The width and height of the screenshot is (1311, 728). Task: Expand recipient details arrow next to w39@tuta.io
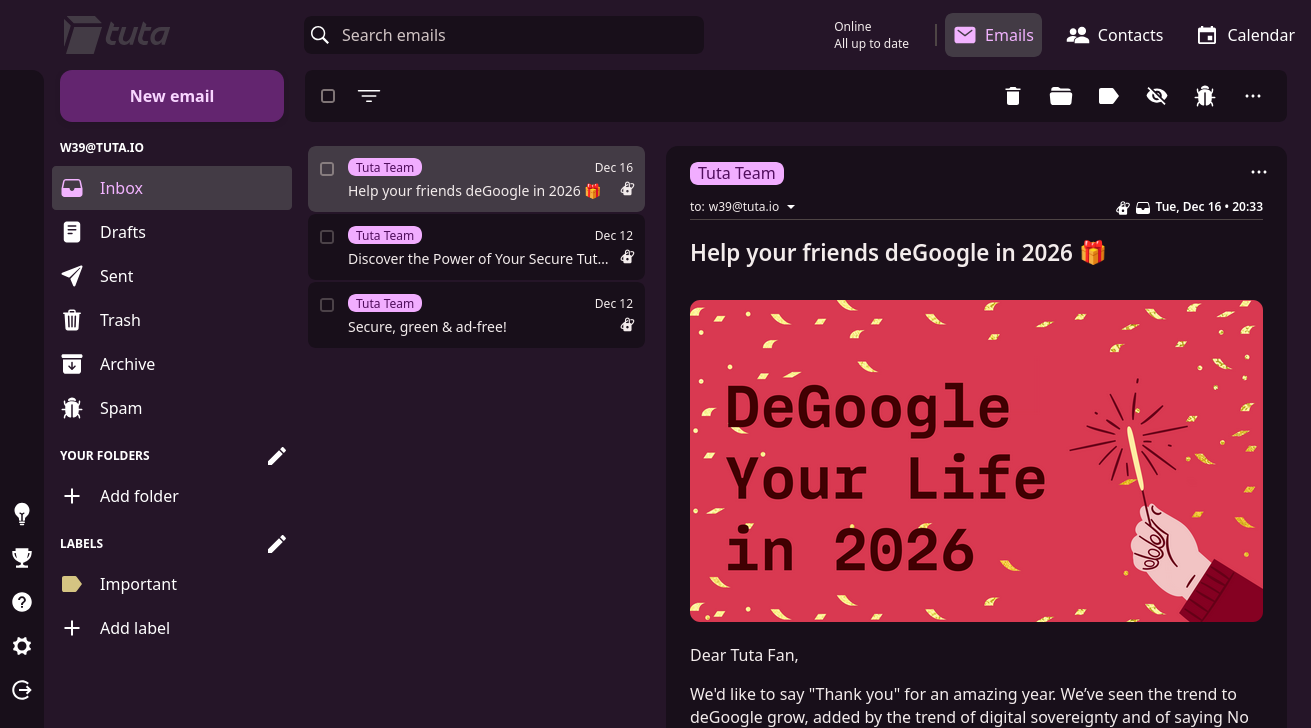pos(791,207)
